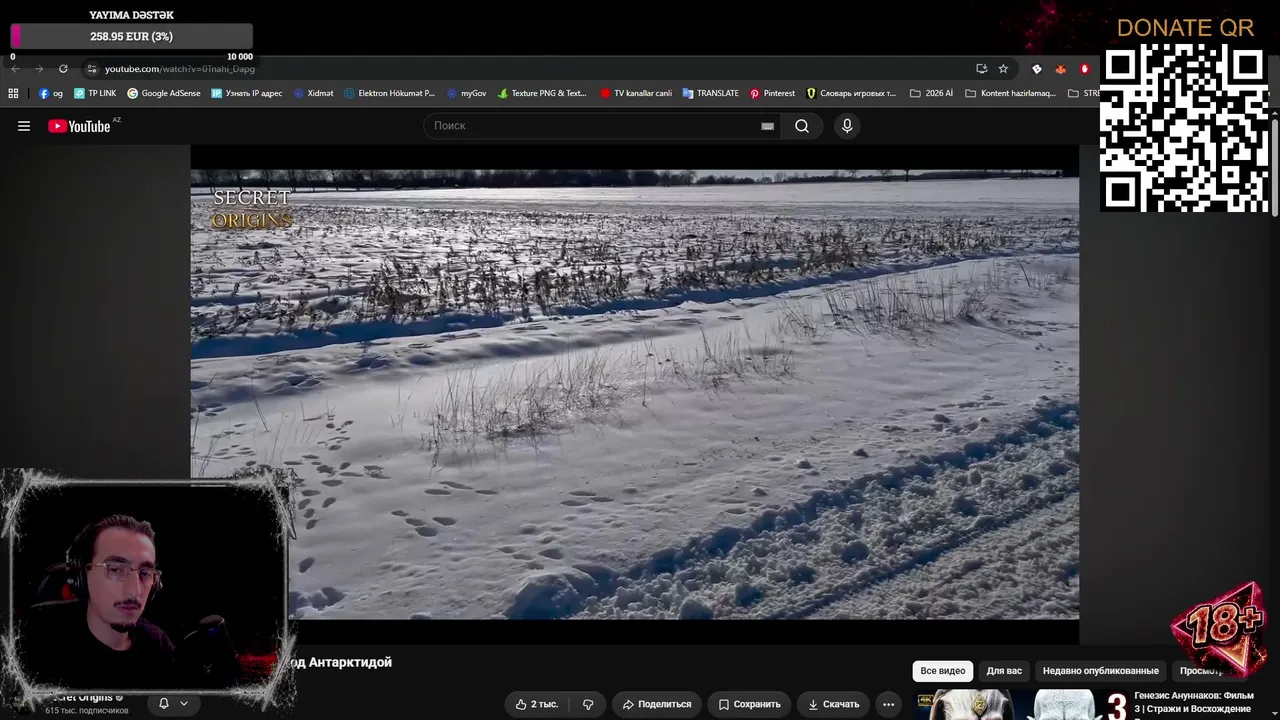
Task: Open the Генезис Ануннаков video thumbnail
Action: (x=1022, y=705)
